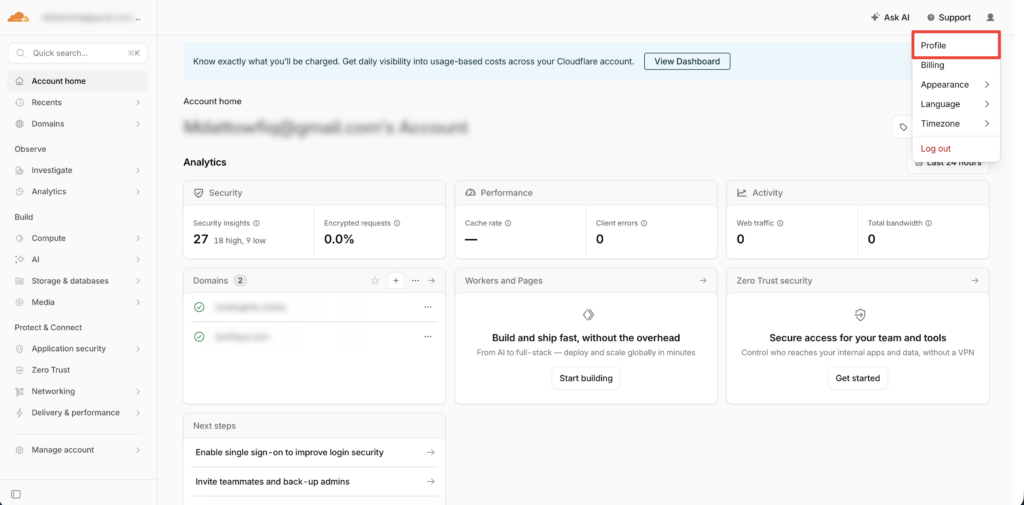This screenshot has width=1024, height=505.
Task: Click Invite teammates and back-up admins
Action: tap(315, 482)
